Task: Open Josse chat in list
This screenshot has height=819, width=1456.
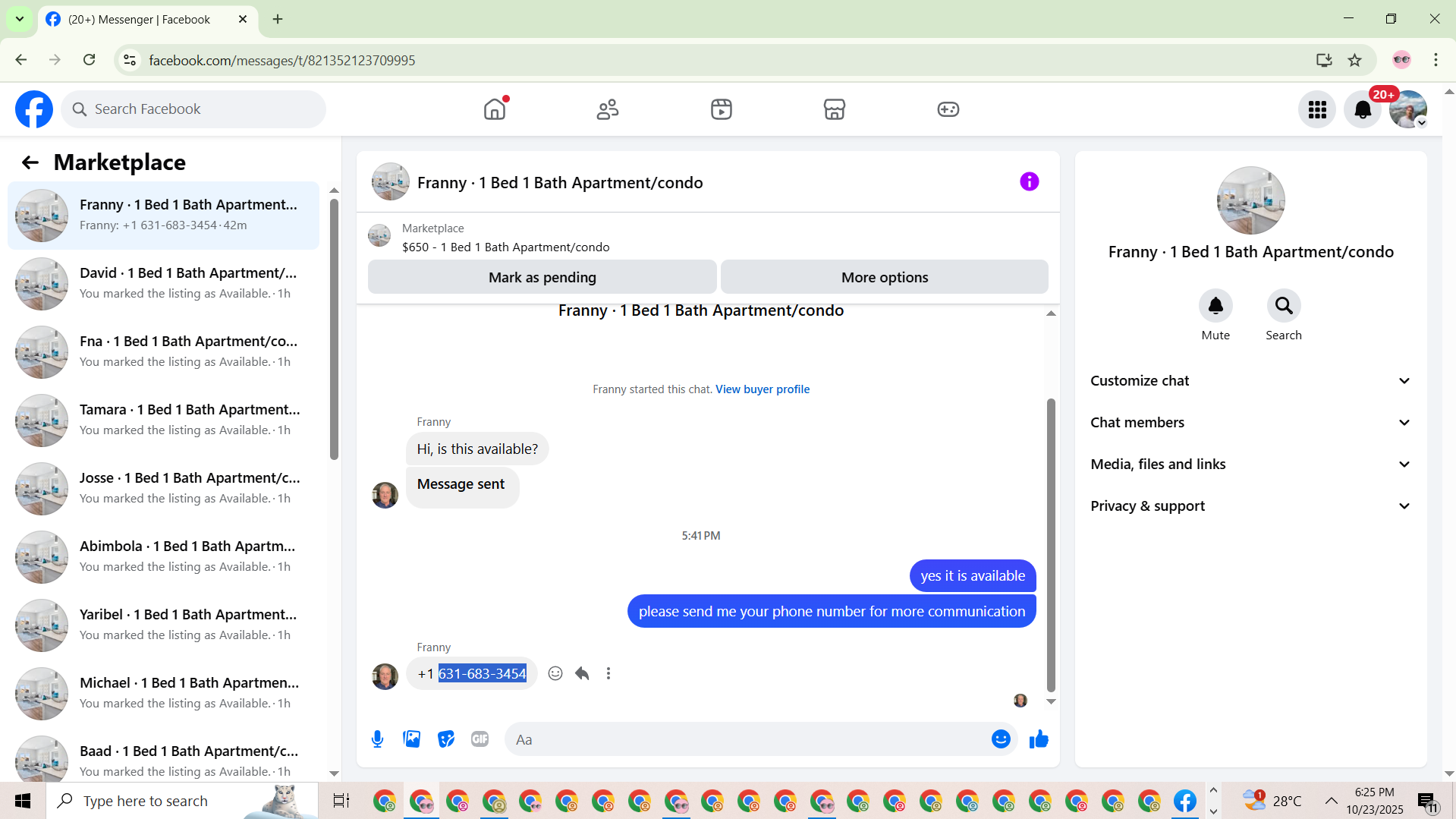Action: point(163,489)
